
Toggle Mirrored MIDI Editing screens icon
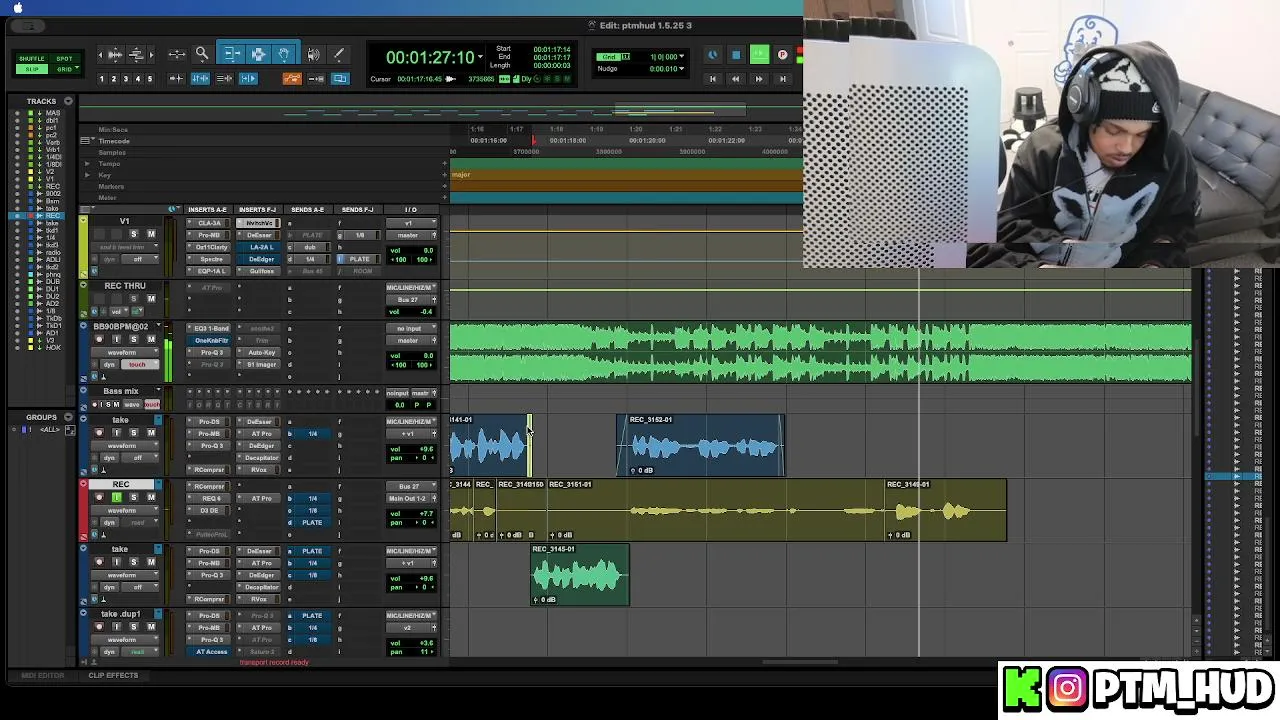pos(339,78)
